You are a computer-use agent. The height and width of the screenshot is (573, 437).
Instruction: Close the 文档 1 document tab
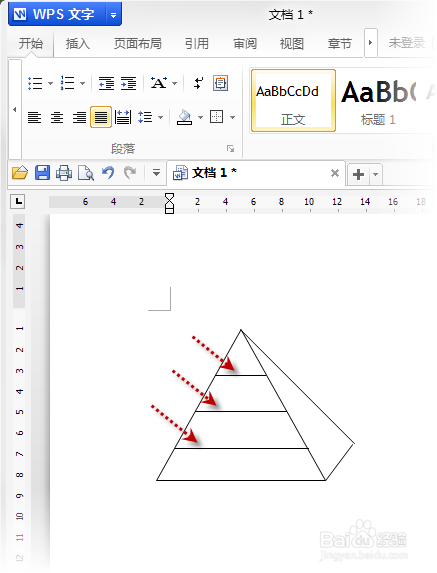coord(335,173)
